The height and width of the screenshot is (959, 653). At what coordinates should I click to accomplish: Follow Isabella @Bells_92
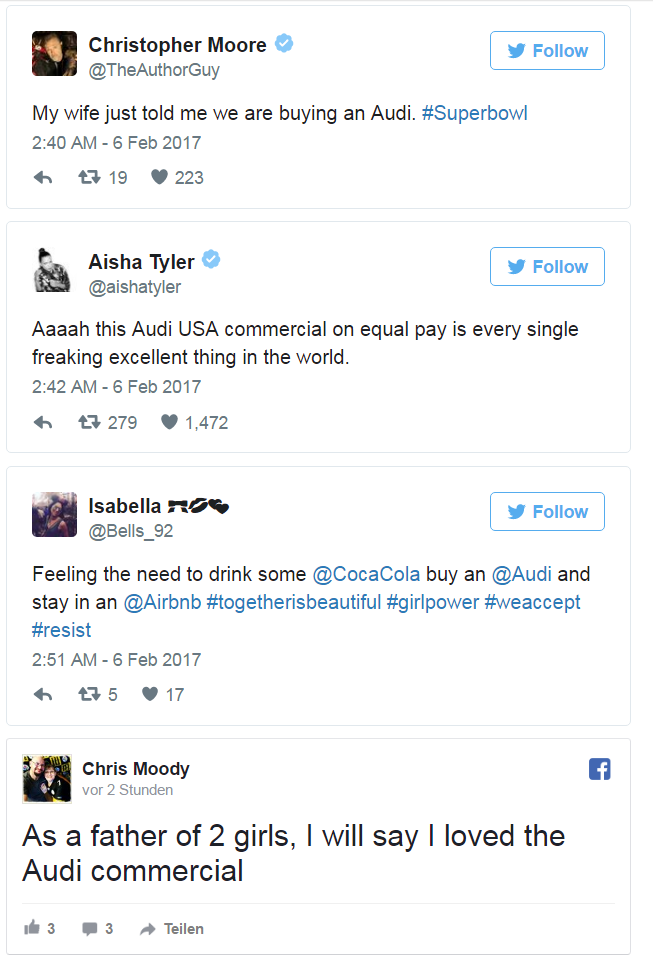[x=547, y=512]
